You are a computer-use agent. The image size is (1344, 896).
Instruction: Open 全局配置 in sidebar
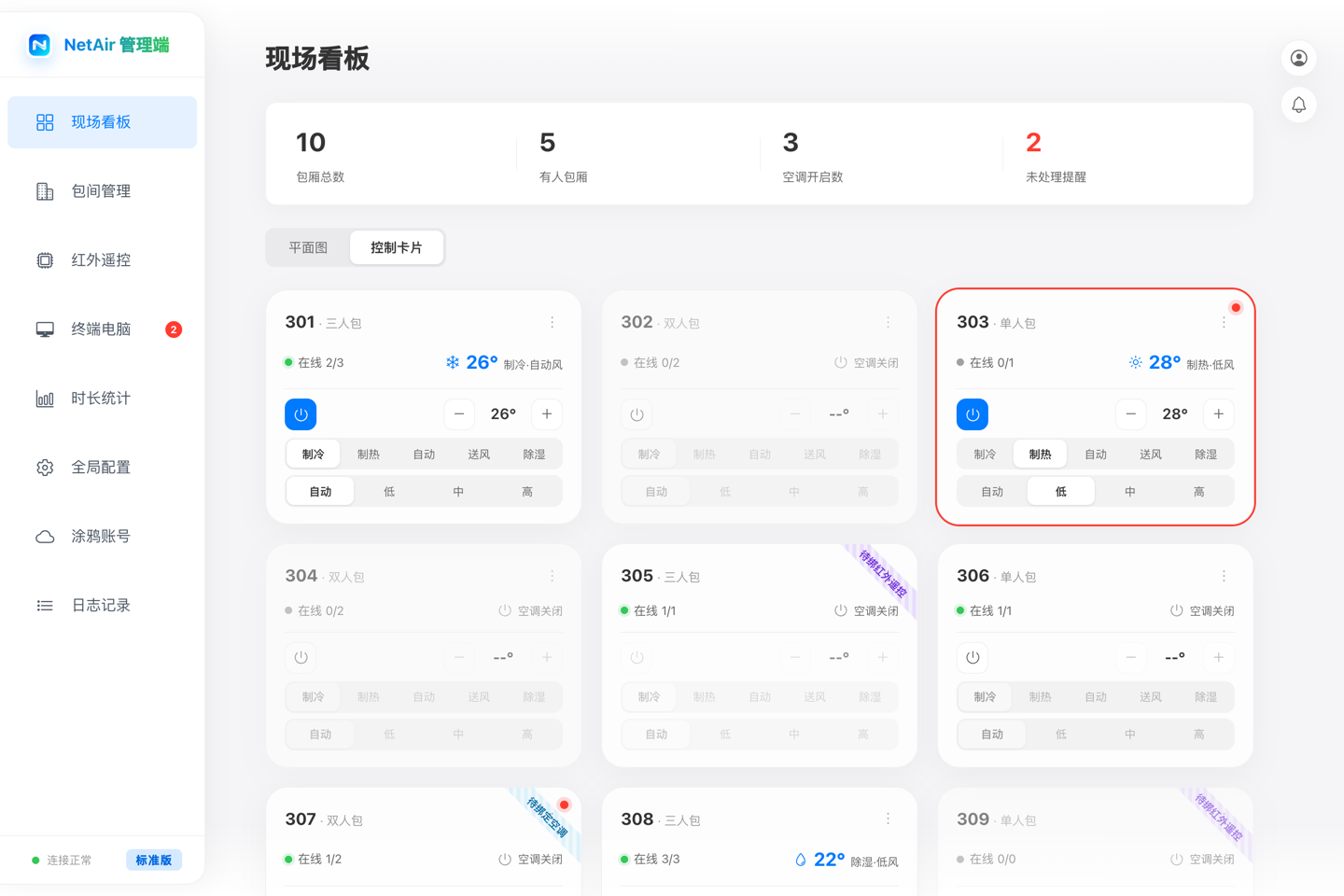(103, 468)
